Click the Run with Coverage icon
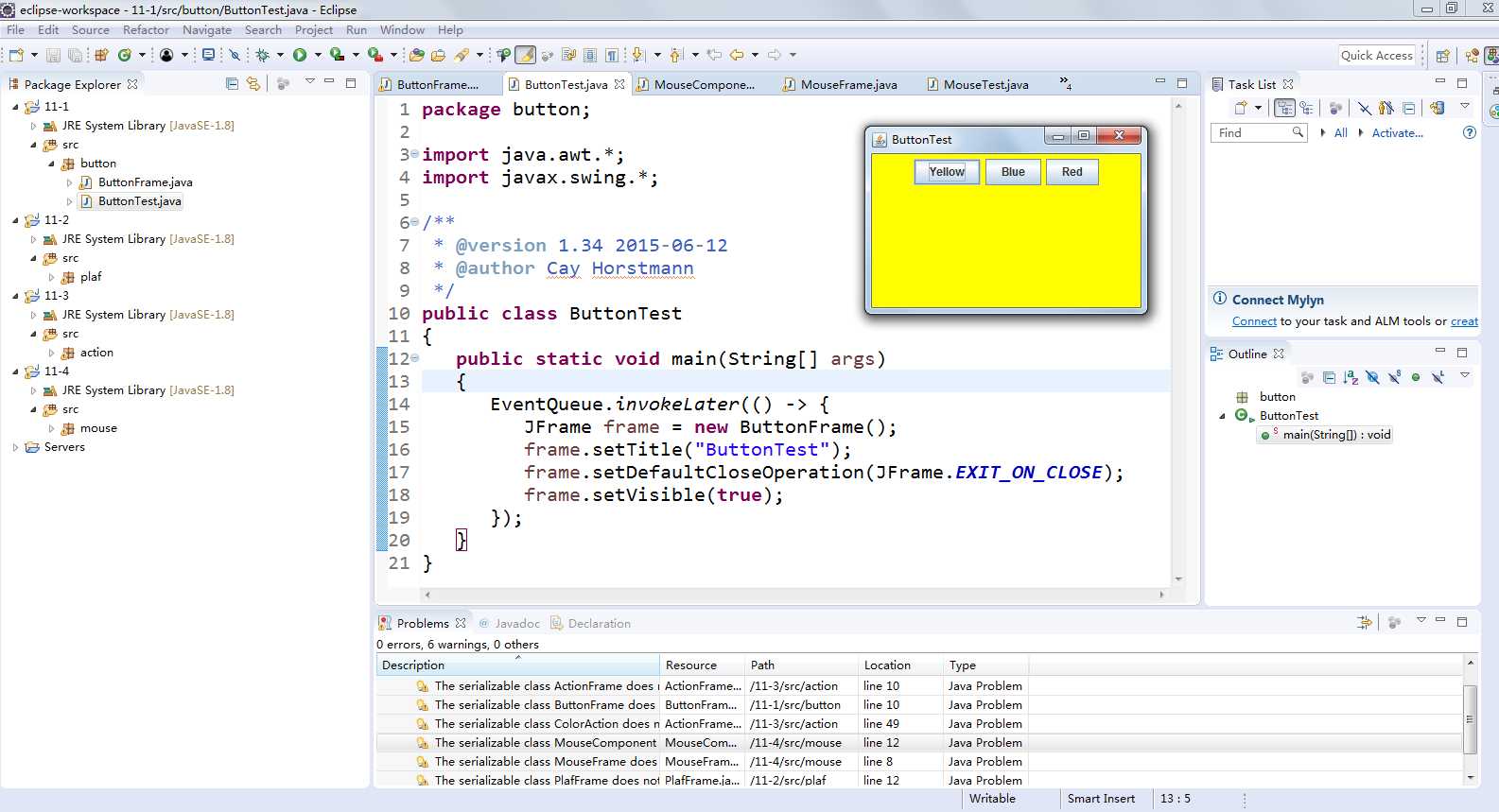This screenshot has height=812, width=1499. coord(337,55)
